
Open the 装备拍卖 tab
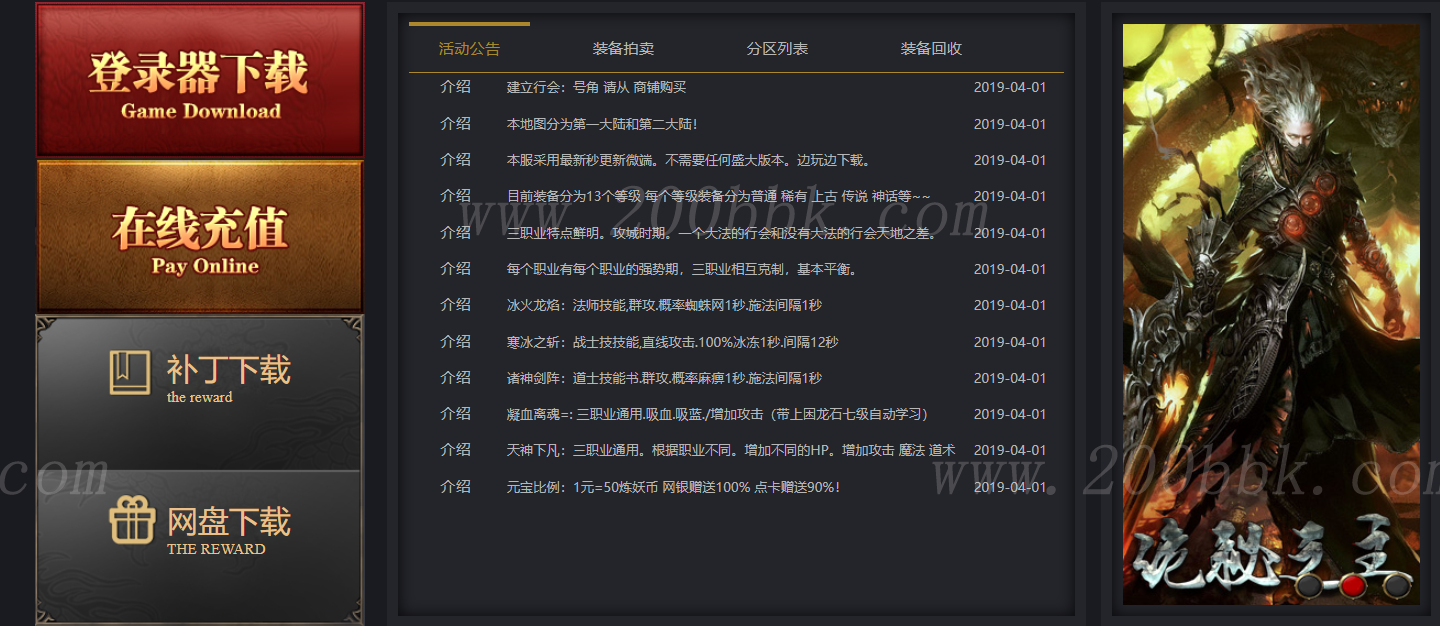coord(623,48)
